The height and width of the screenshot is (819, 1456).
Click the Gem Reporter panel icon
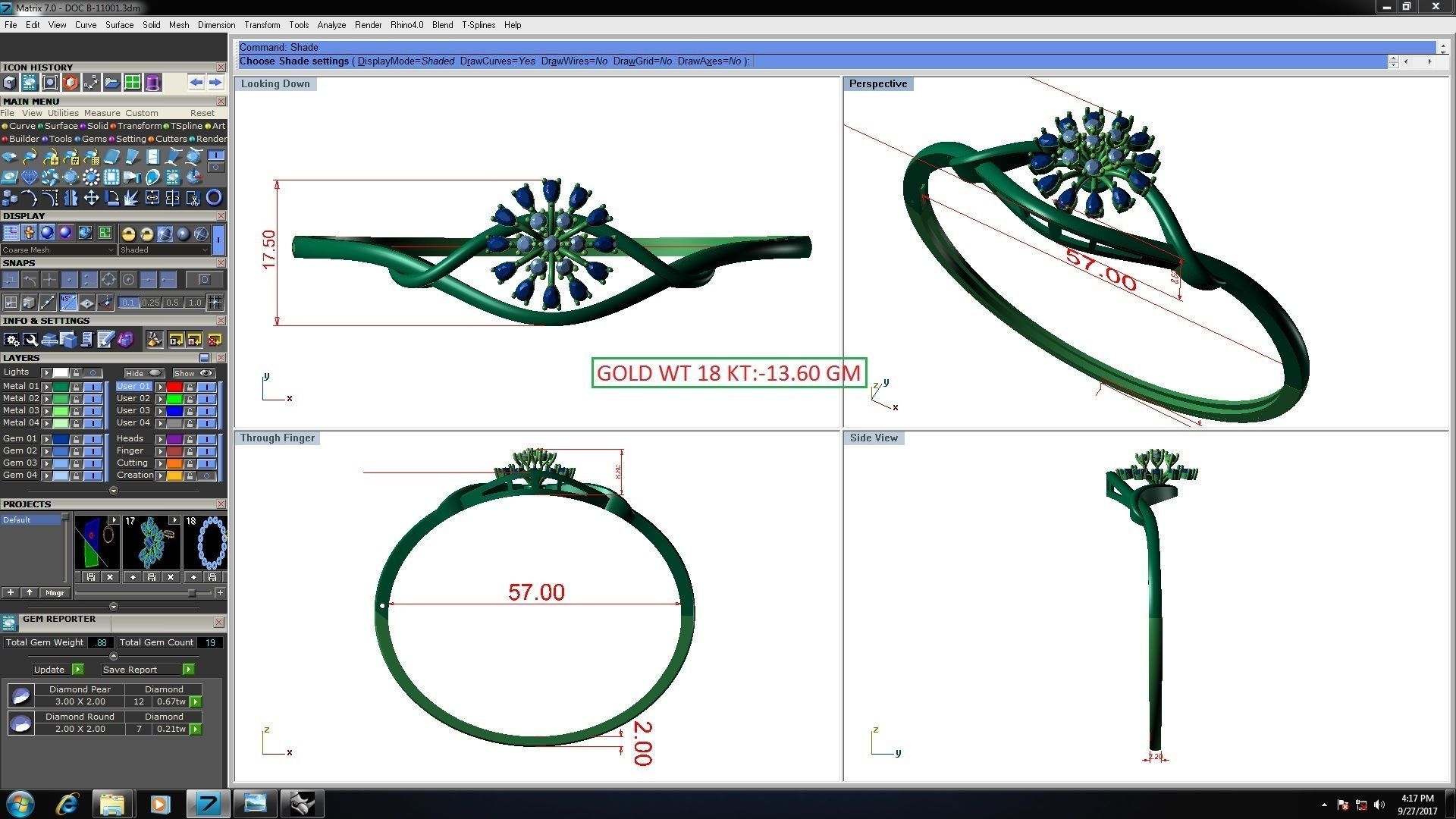(9, 623)
